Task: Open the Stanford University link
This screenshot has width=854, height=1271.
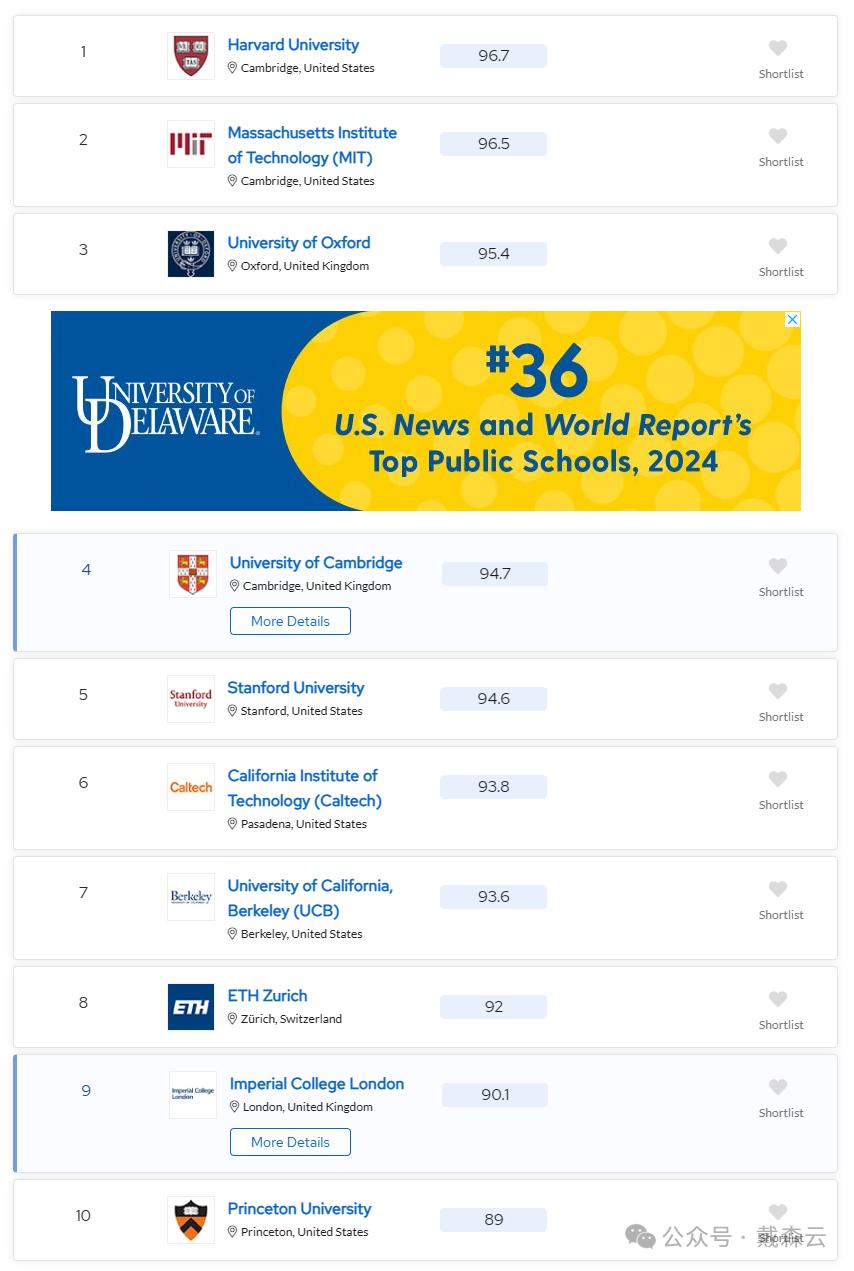Action: (296, 688)
